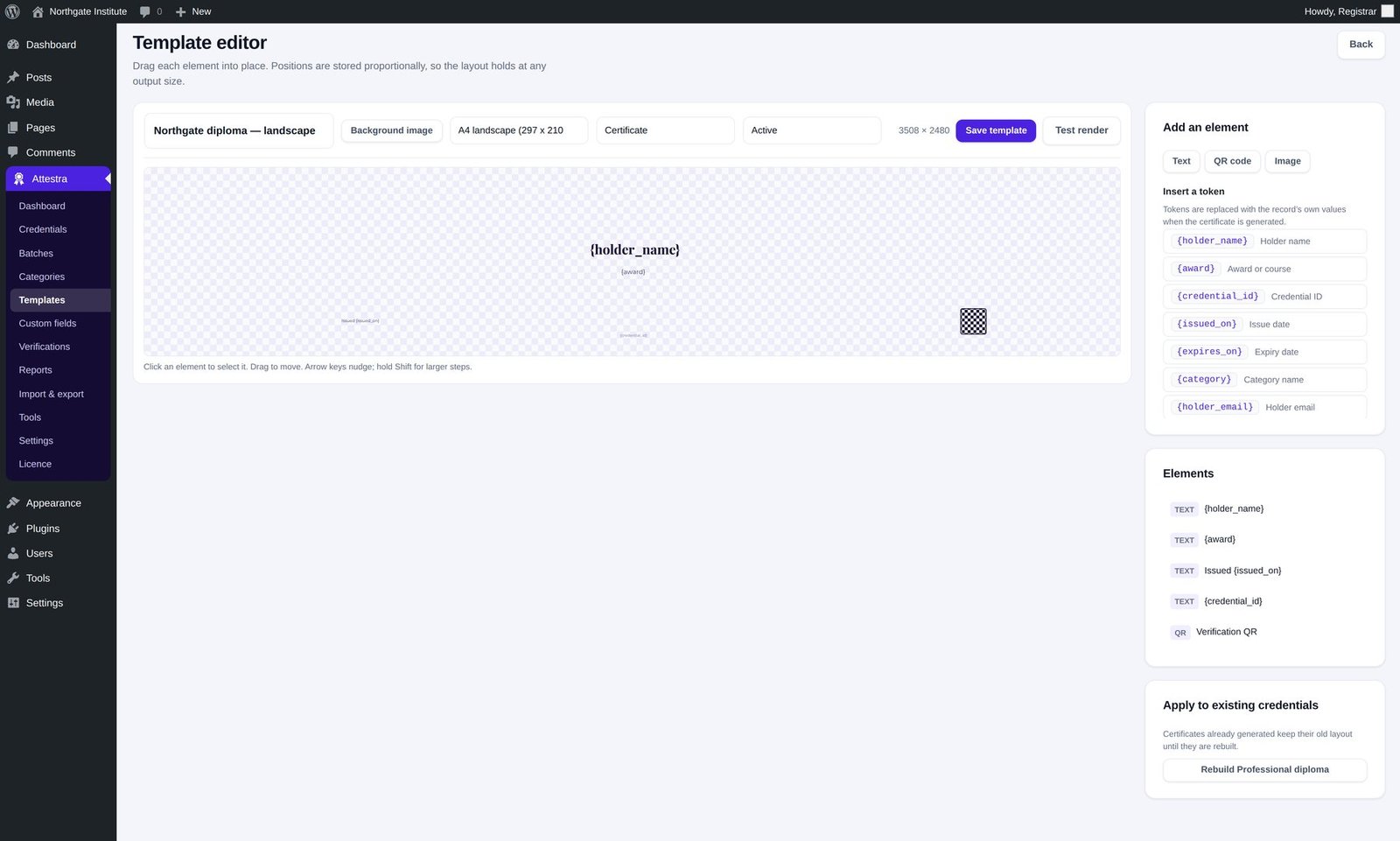This screenshot has height=841, width=1400.
Task: Click the Plugins plug icon
Action: coord(13,529)
